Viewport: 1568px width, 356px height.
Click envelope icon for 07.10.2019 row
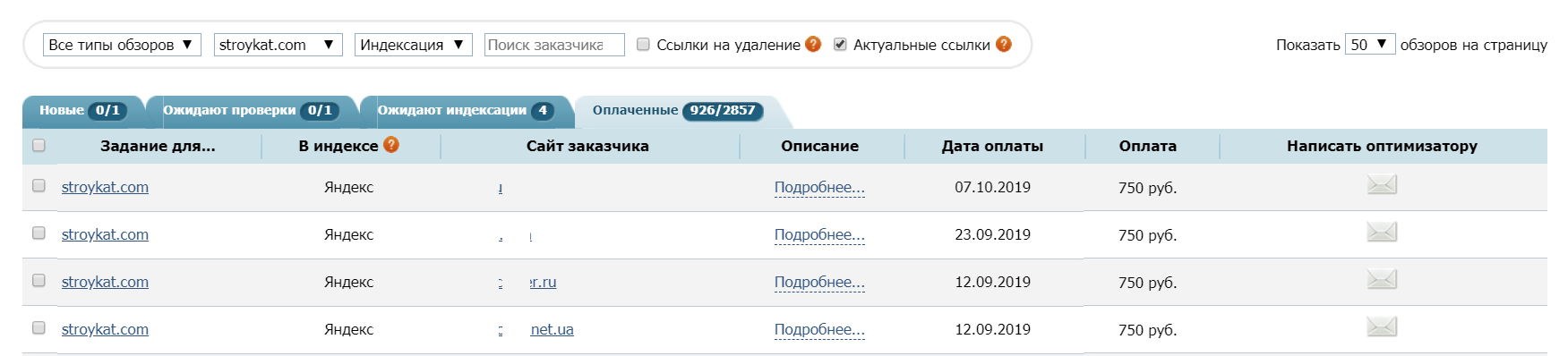click(x=1382, y=185)
